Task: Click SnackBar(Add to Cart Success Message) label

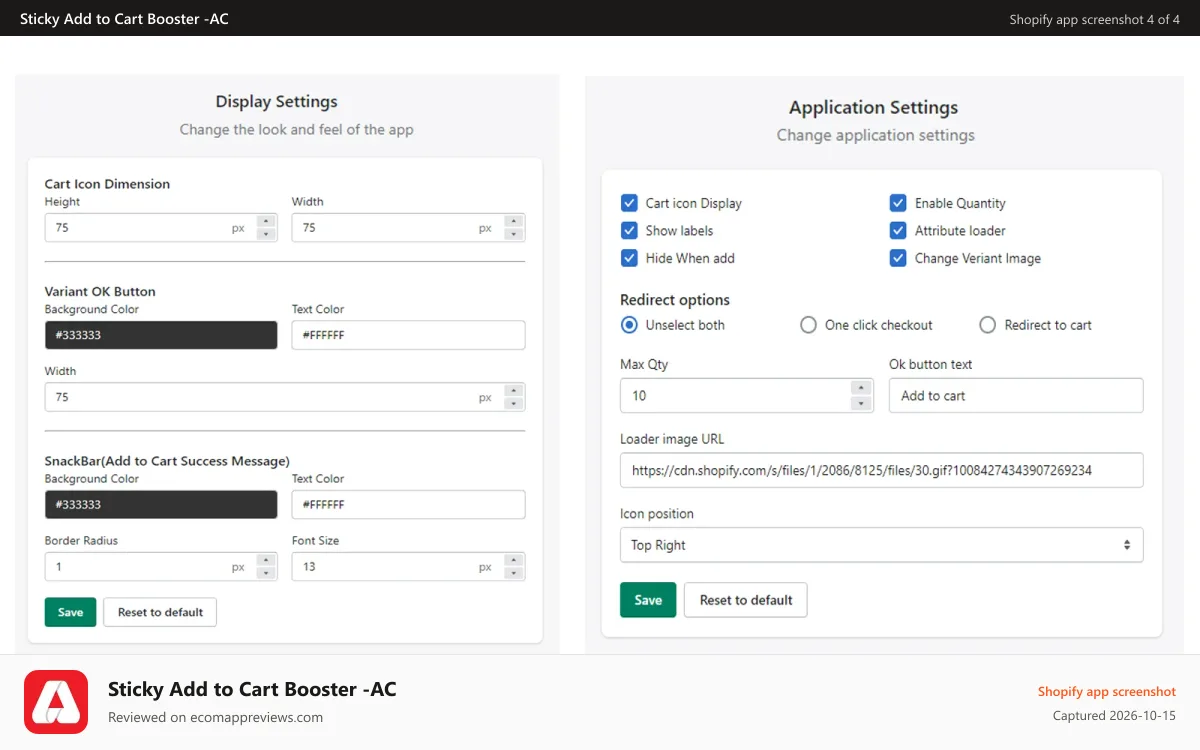Action: pyautogui.click(x=167, y=461)
